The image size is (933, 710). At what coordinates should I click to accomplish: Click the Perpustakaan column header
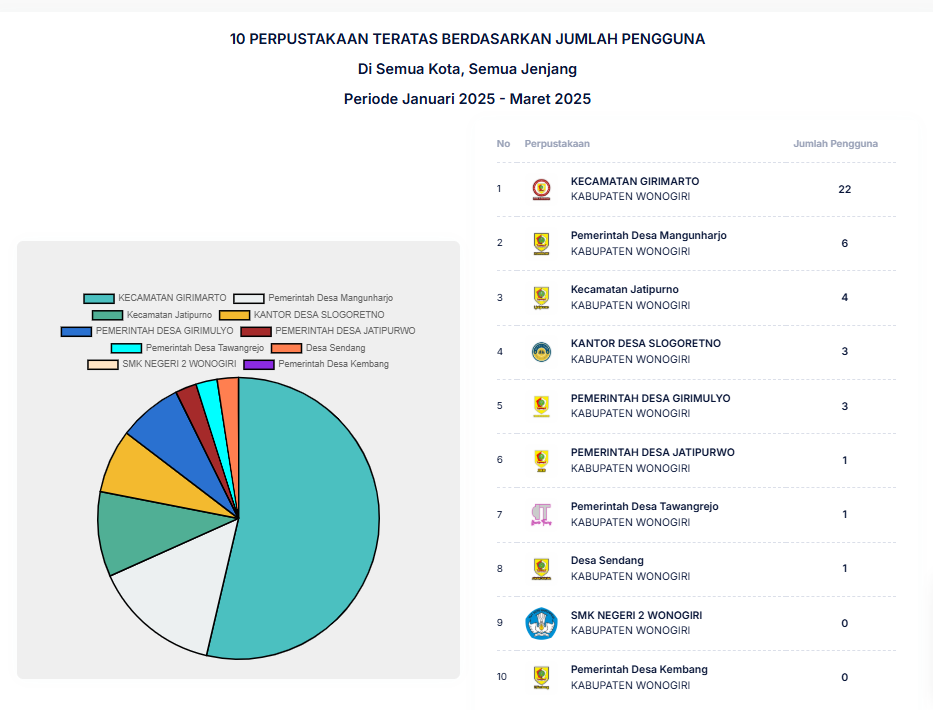(x=557, y=144)
